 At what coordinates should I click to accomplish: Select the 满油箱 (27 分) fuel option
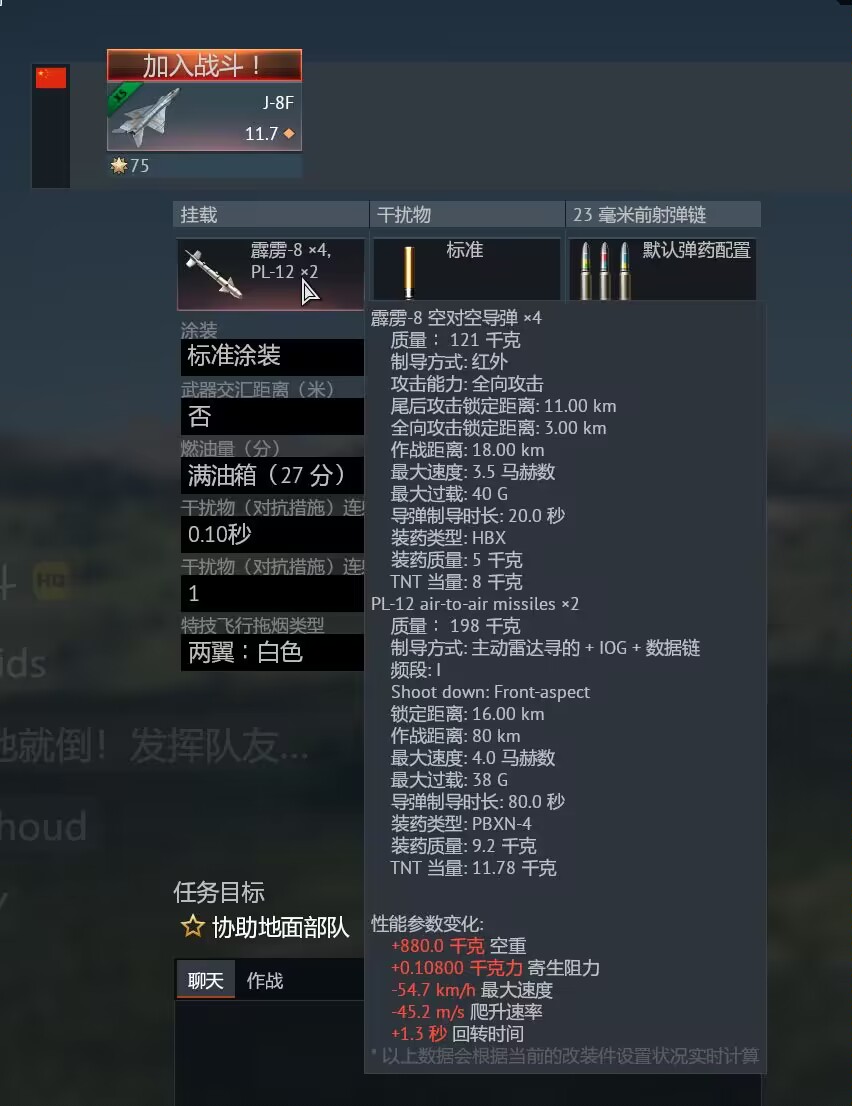pos(272,475)
